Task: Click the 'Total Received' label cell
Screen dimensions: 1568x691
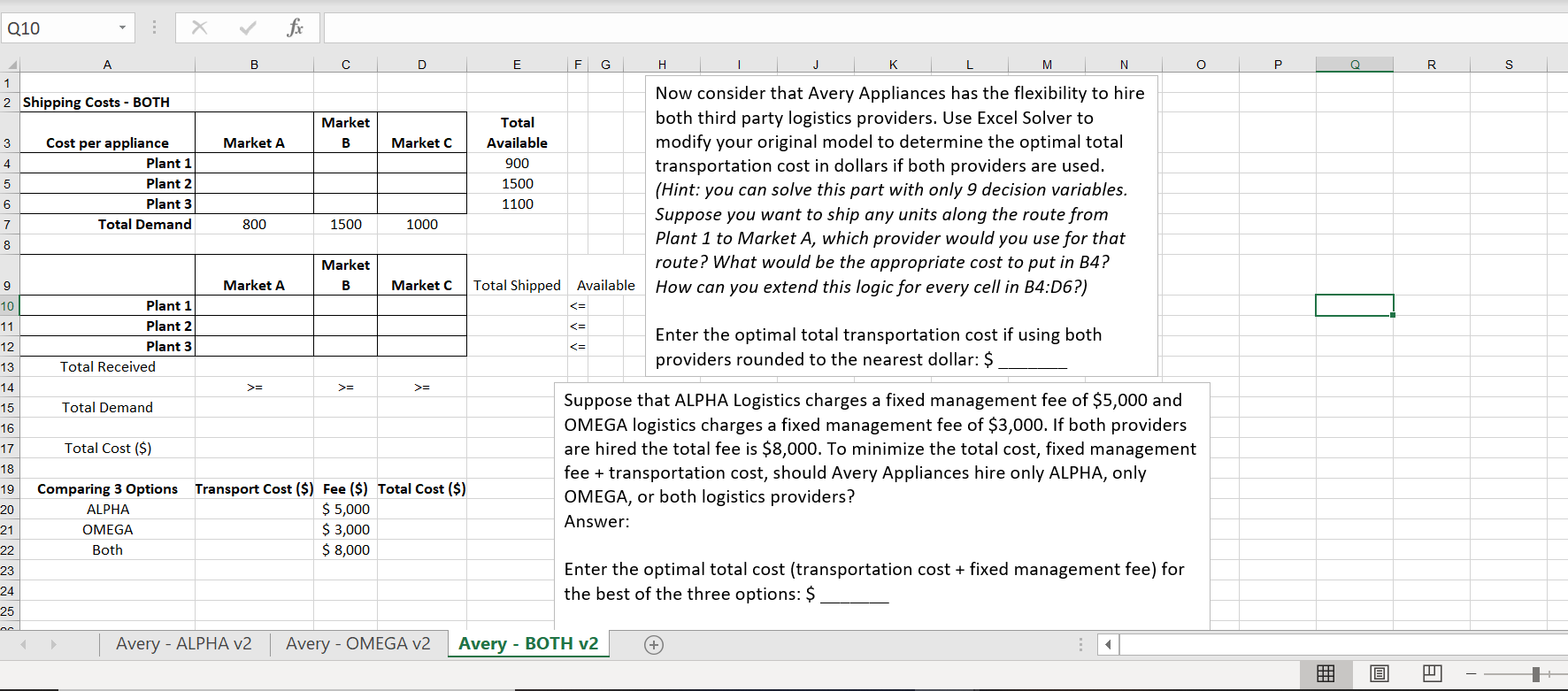Action: 107,367
